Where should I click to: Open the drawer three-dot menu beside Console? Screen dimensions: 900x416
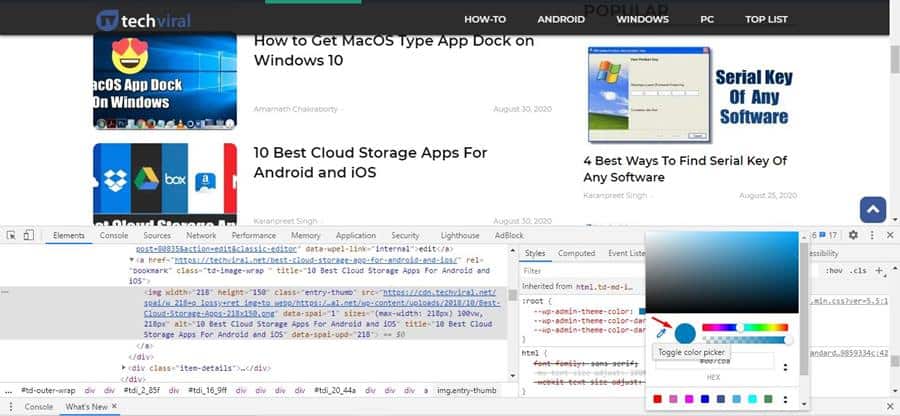click(11, 407)
